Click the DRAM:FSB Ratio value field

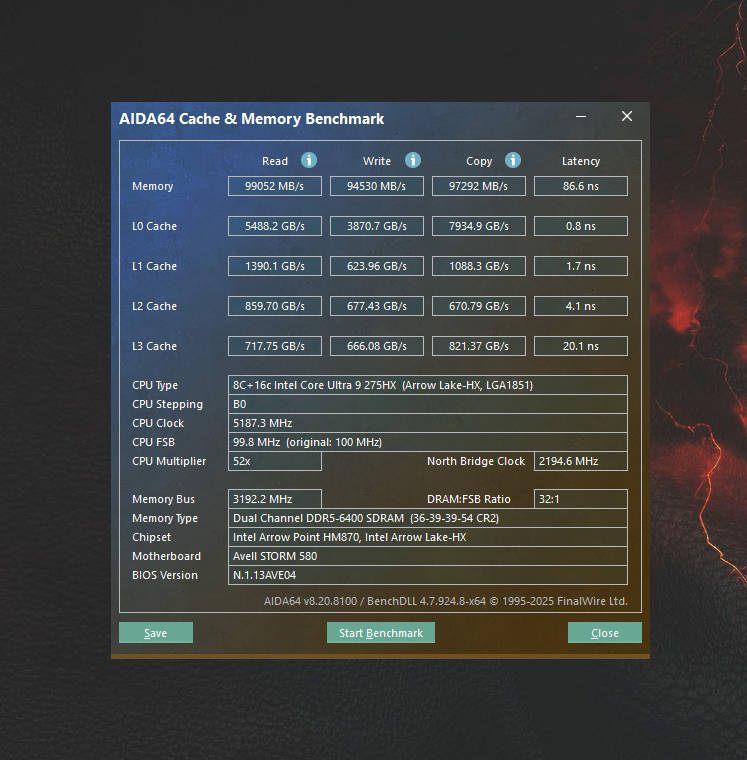[x=581, y=499]
